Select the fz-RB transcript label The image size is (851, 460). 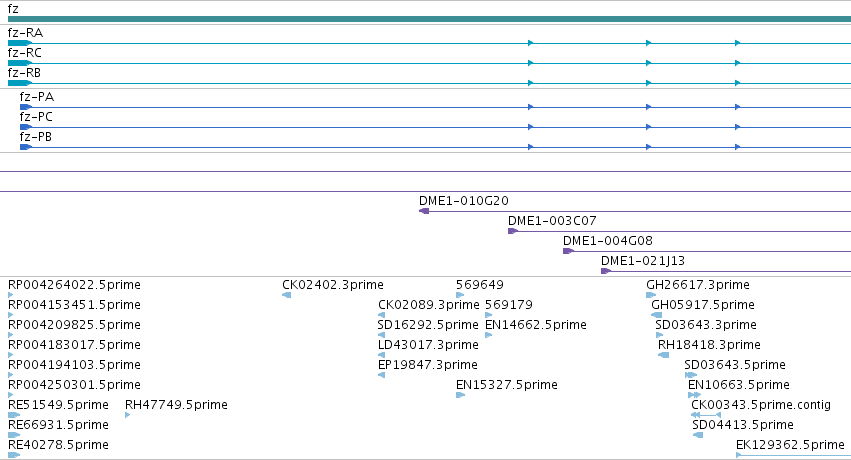coord(24,73)
